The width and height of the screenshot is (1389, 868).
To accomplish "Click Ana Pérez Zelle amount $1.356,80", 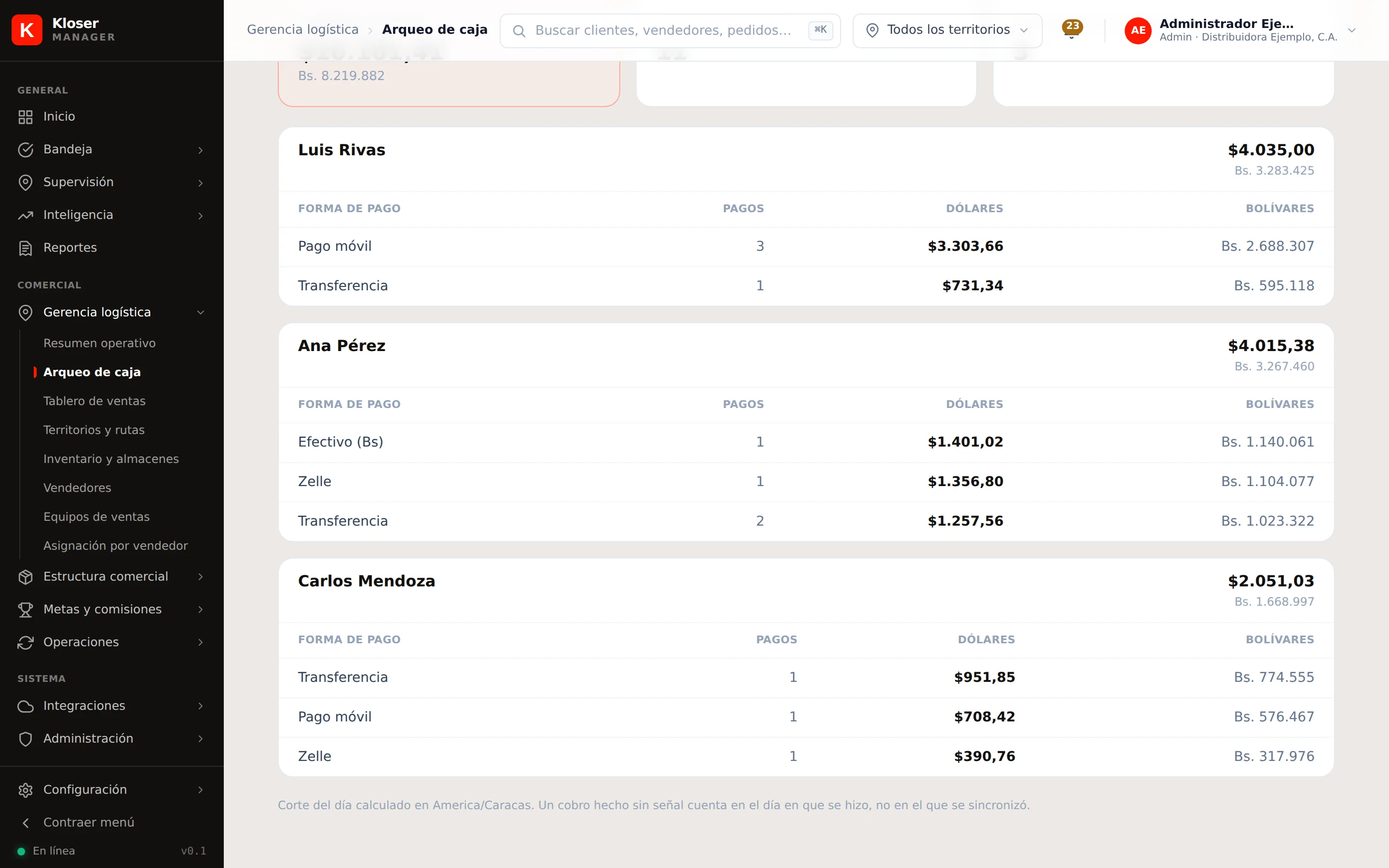I will (966, 481).
